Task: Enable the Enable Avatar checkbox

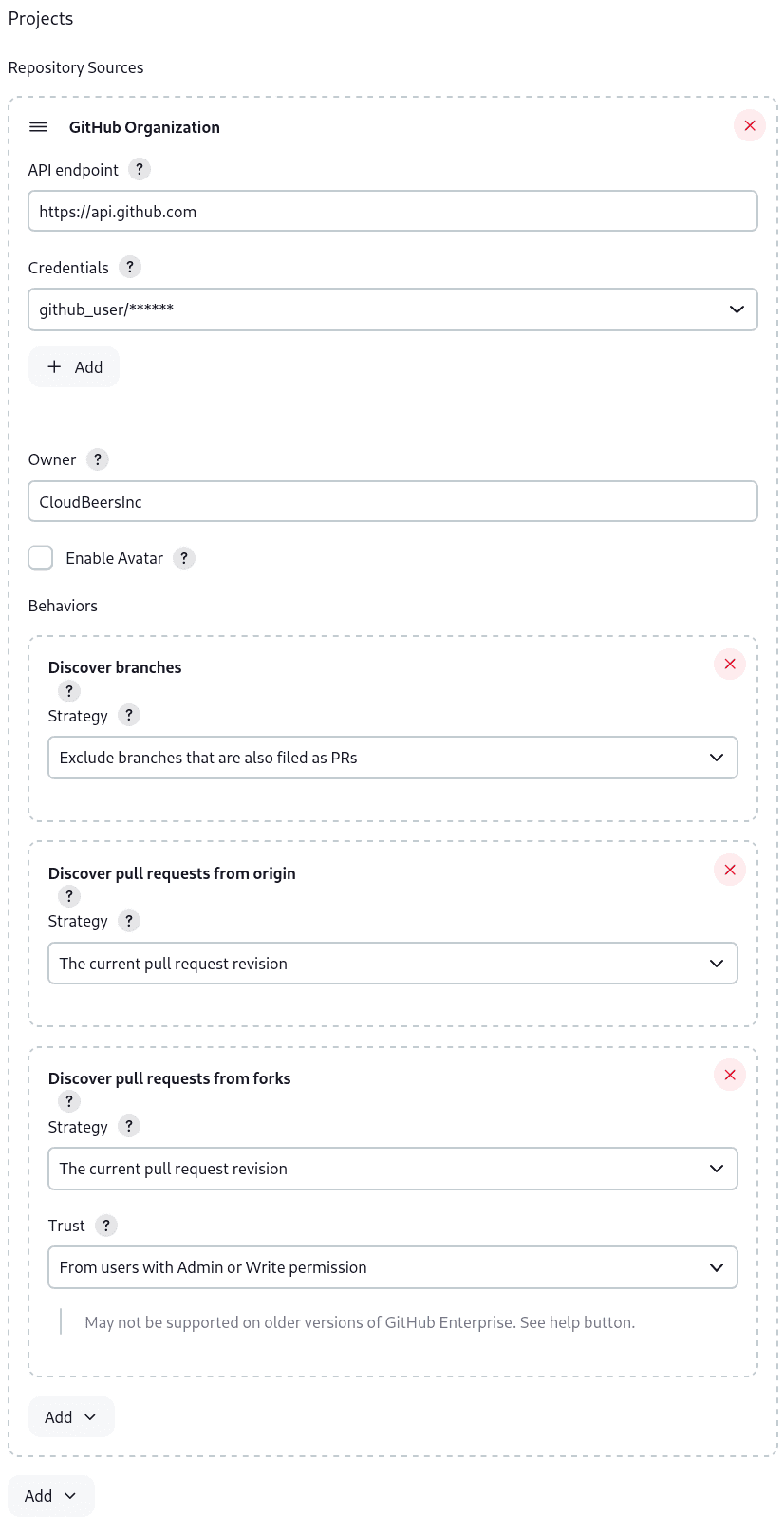Action: tap(41, 557)
